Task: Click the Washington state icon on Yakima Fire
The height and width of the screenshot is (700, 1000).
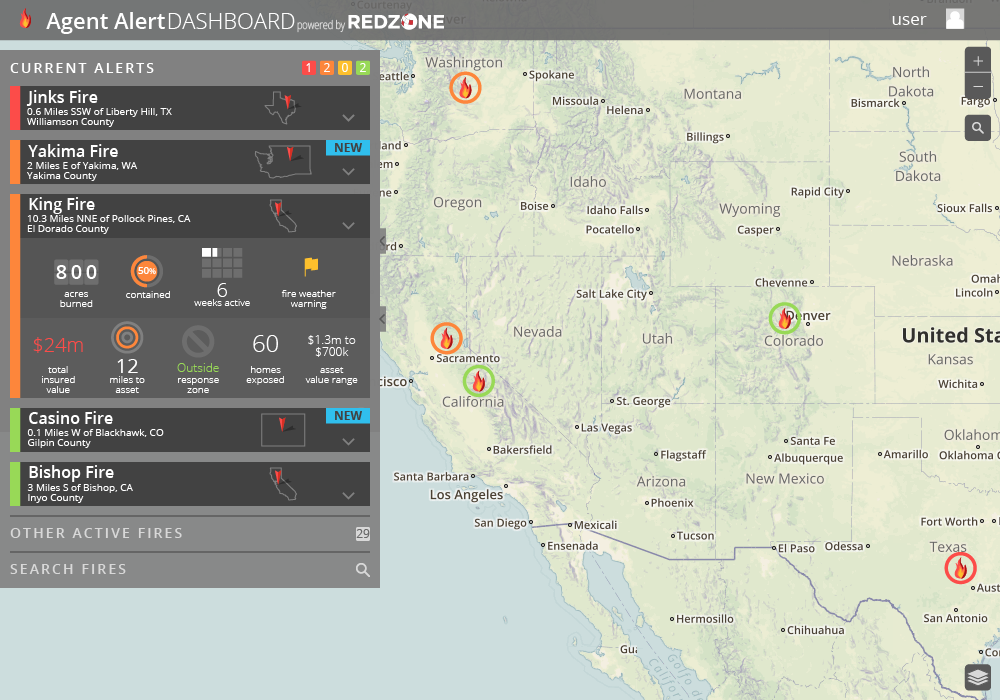Action: pos(283,161)
